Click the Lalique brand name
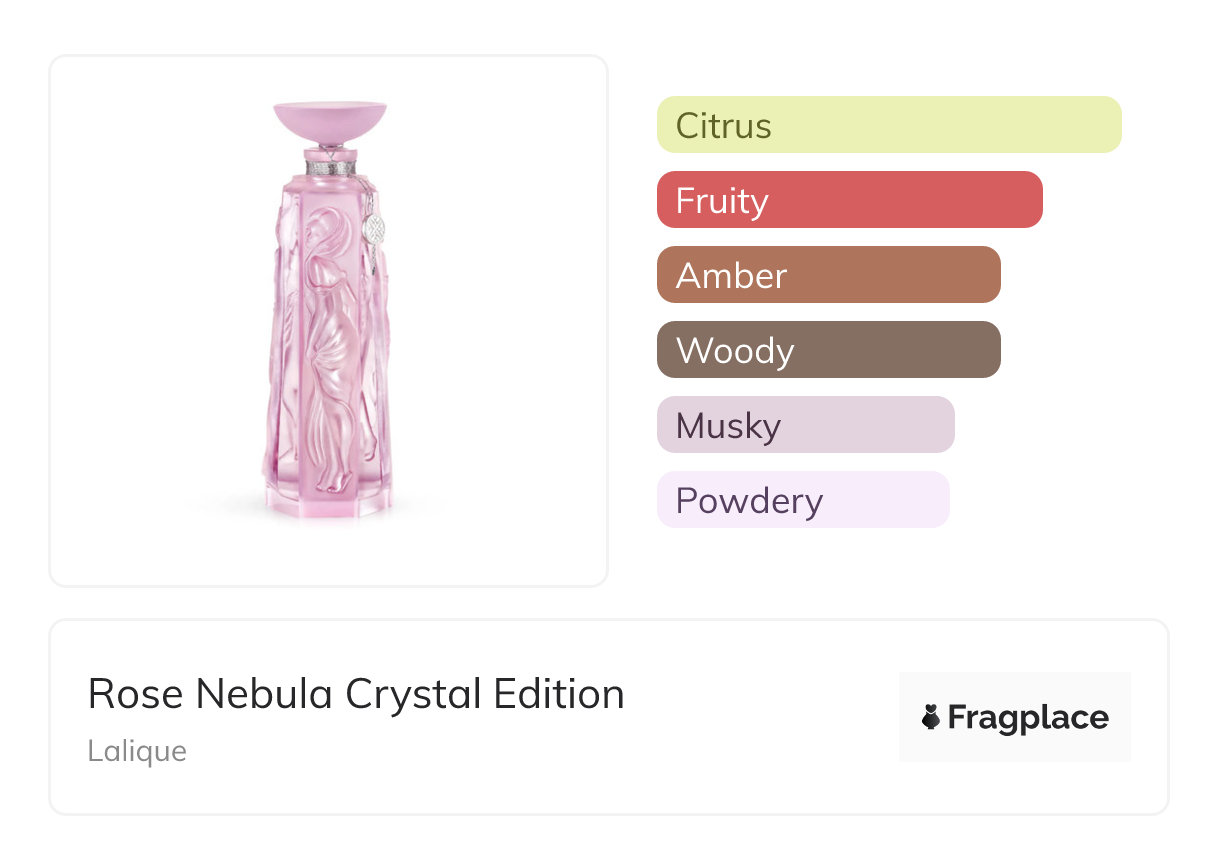 point(137,751)
